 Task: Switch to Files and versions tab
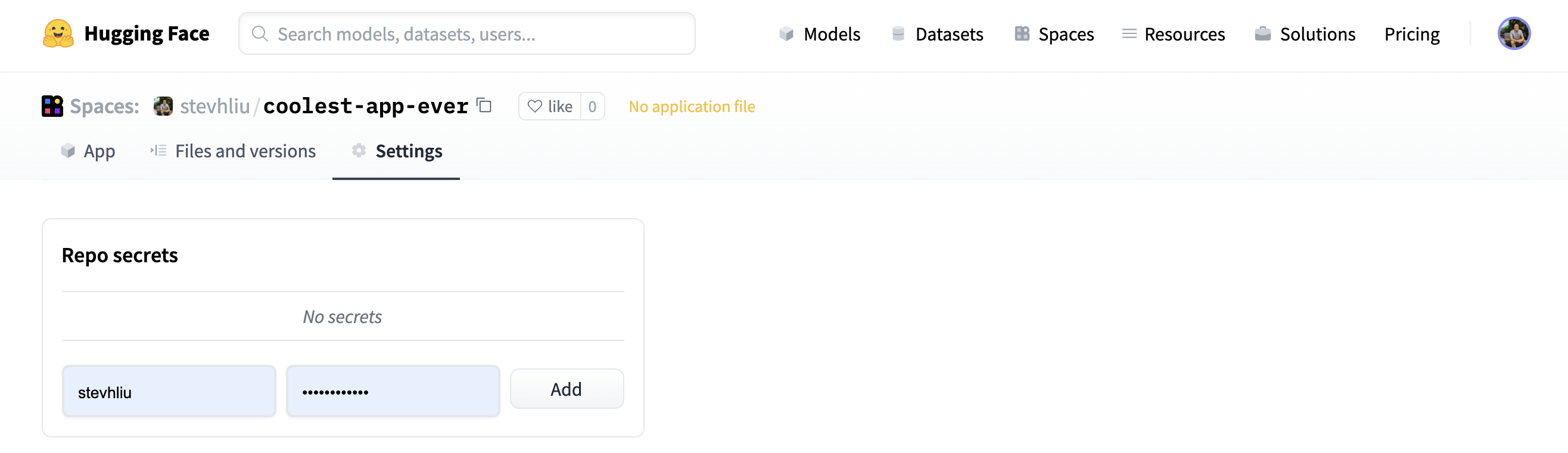[x=233, y=151]
